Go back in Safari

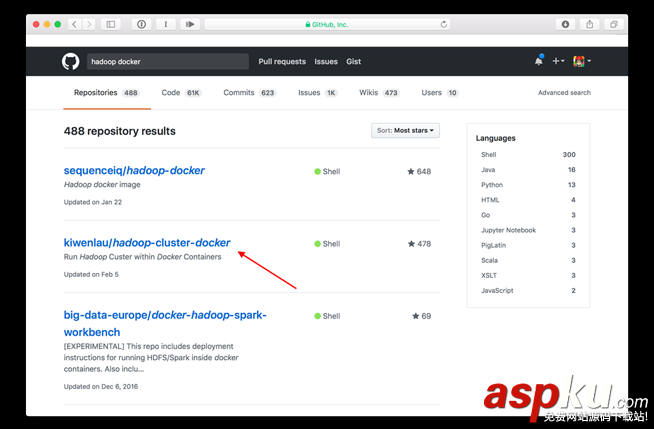[x=74, y=24]
